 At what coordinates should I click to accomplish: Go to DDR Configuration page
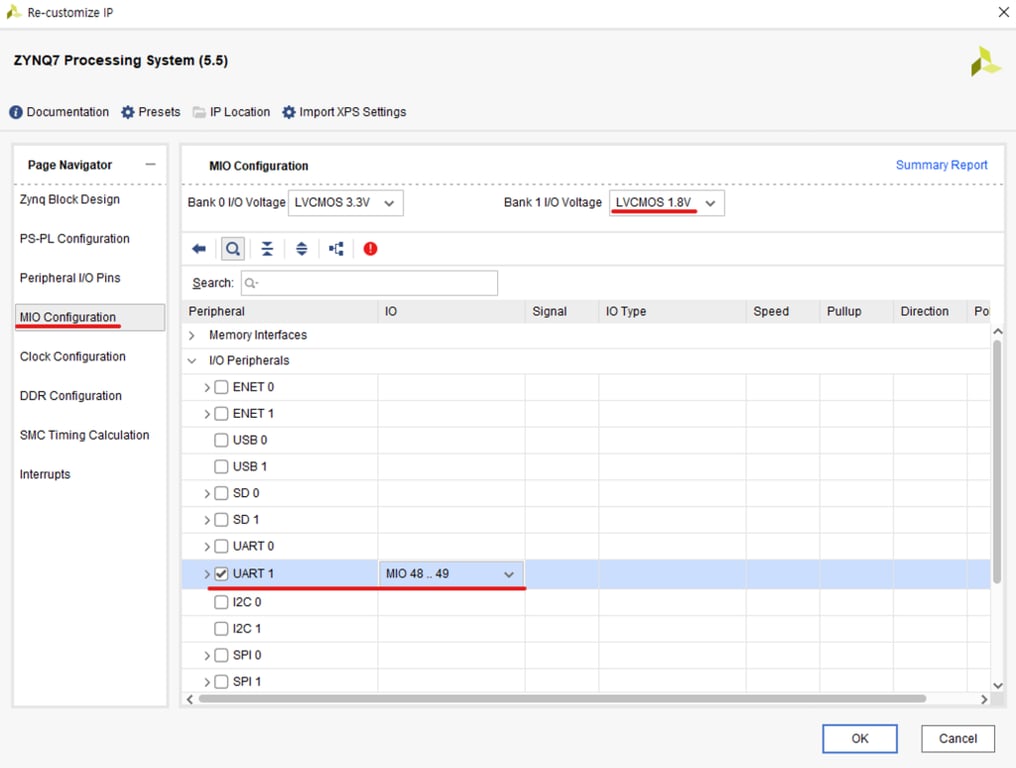71,396
